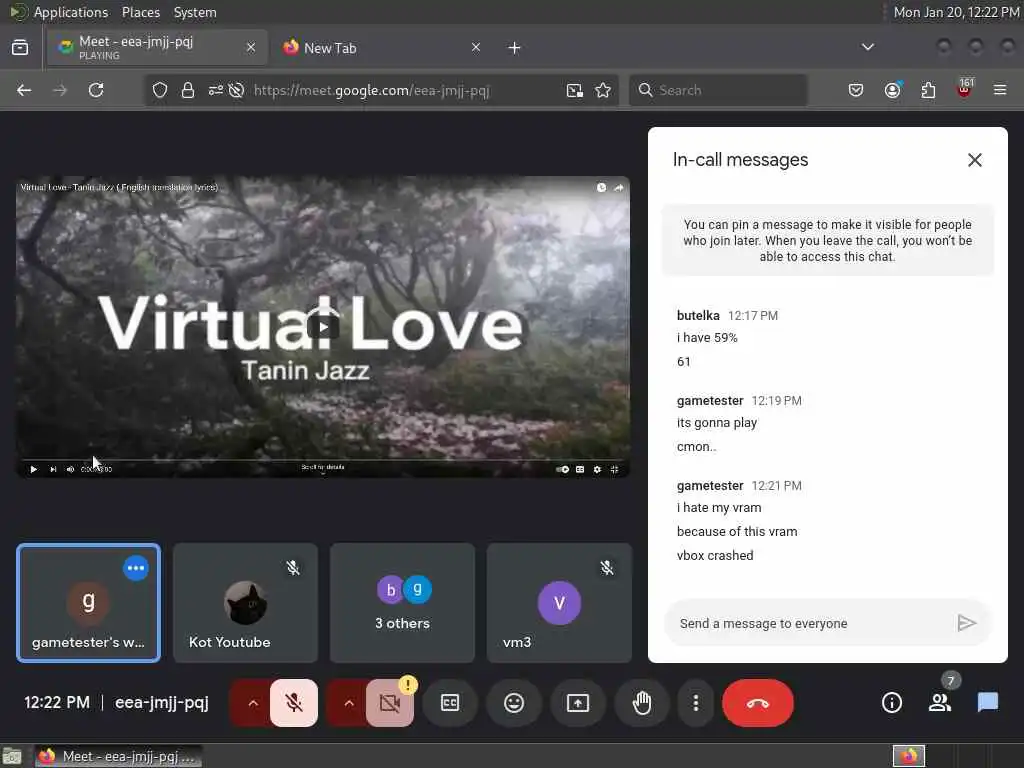Toggle subtitles icon in the video player

coord(580,469)
